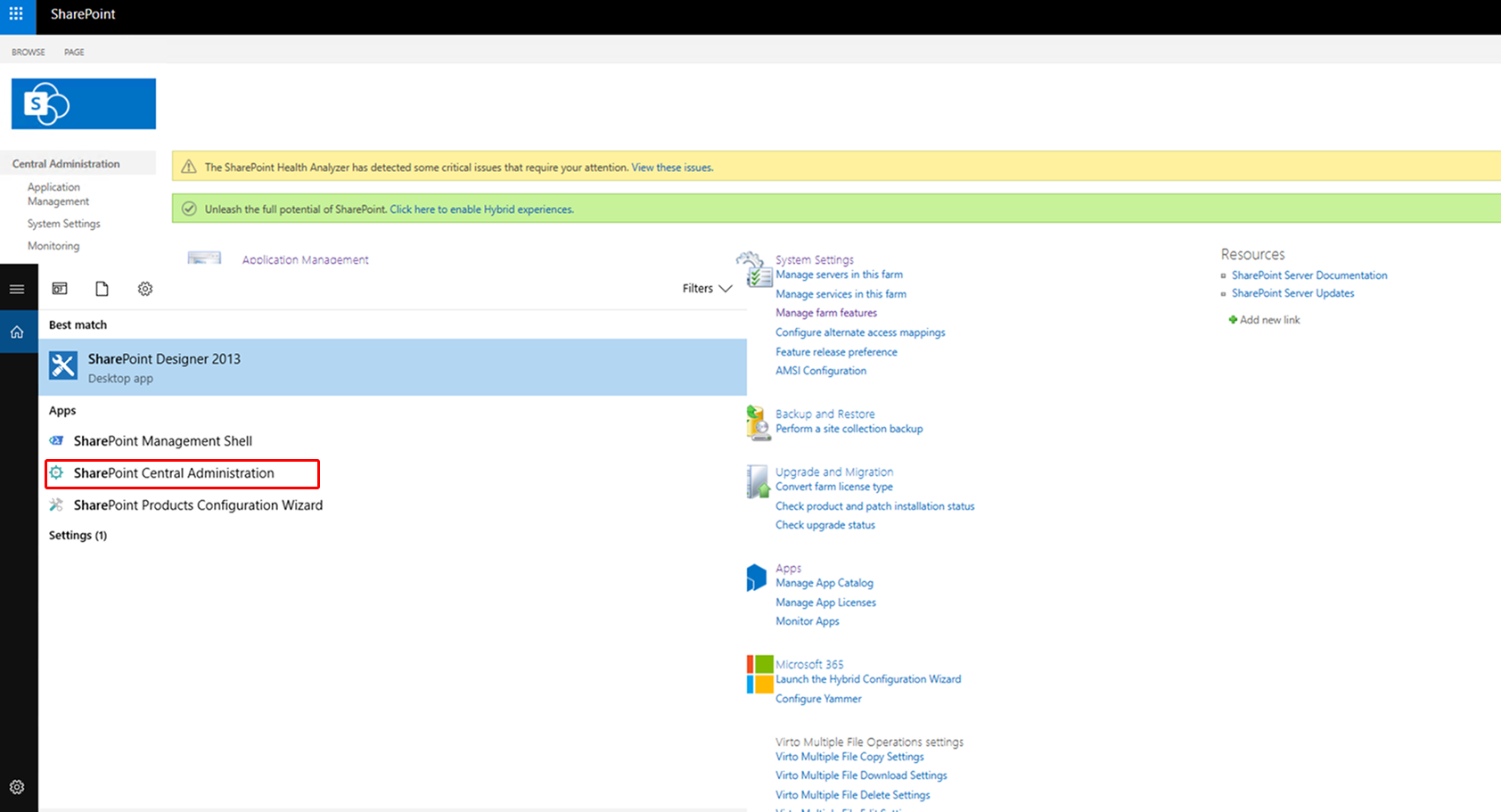Click the hamburger menu in the search sidebar
Screen dimensions: 1501x812
click(x=17, y=288)
